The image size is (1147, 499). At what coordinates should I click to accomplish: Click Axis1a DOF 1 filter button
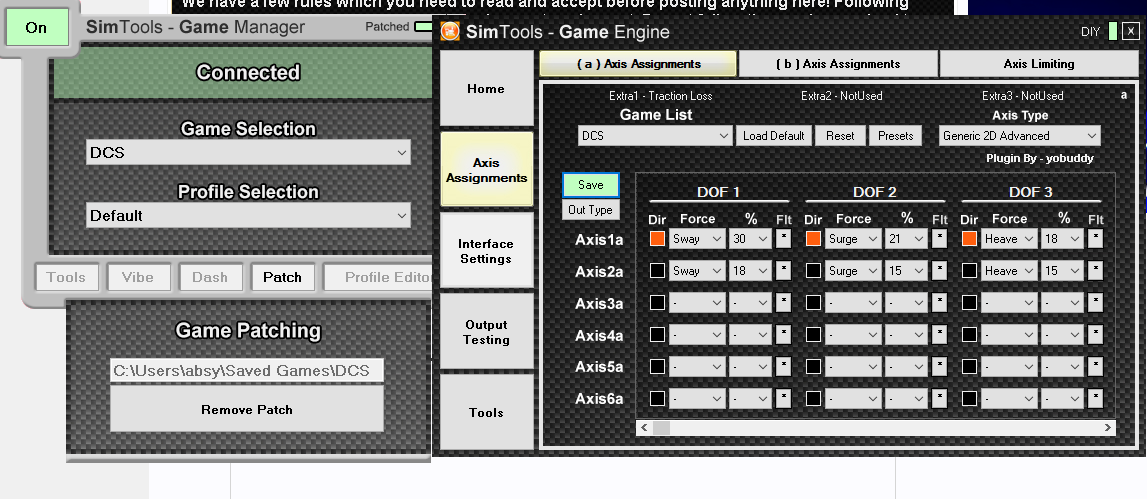pyautogui.click(x=783, y=239)
